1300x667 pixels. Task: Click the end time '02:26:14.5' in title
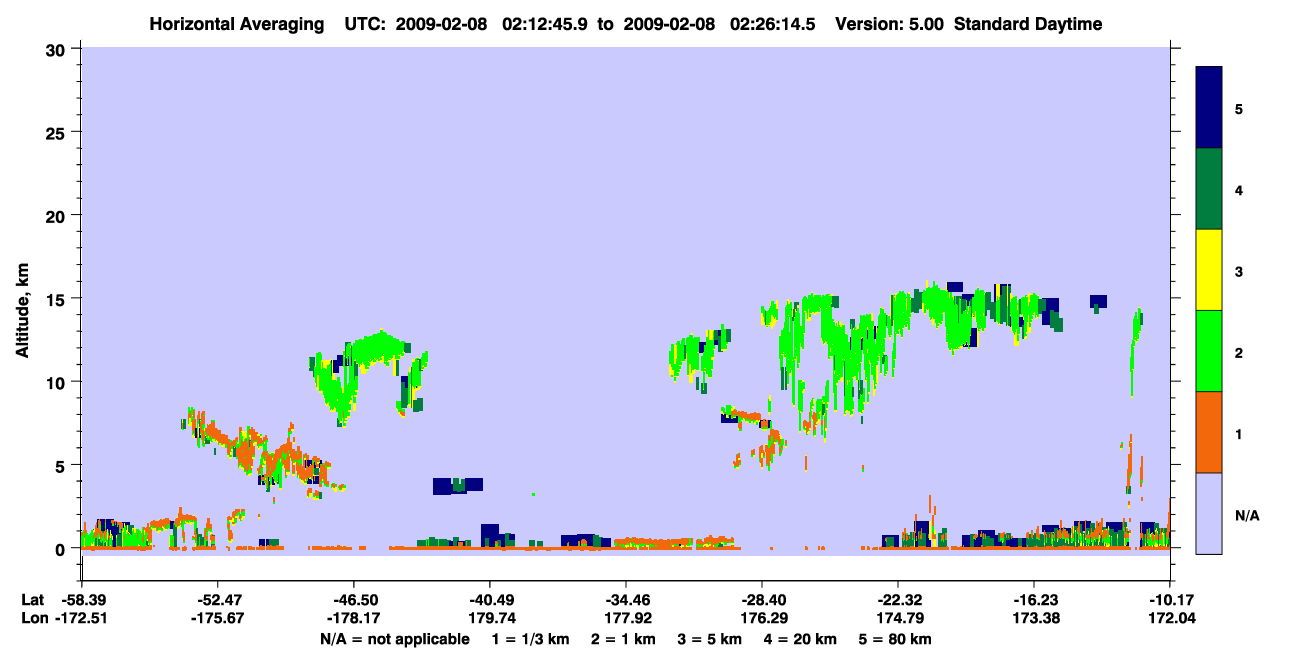pyautogui.click(x=774, y=24)
